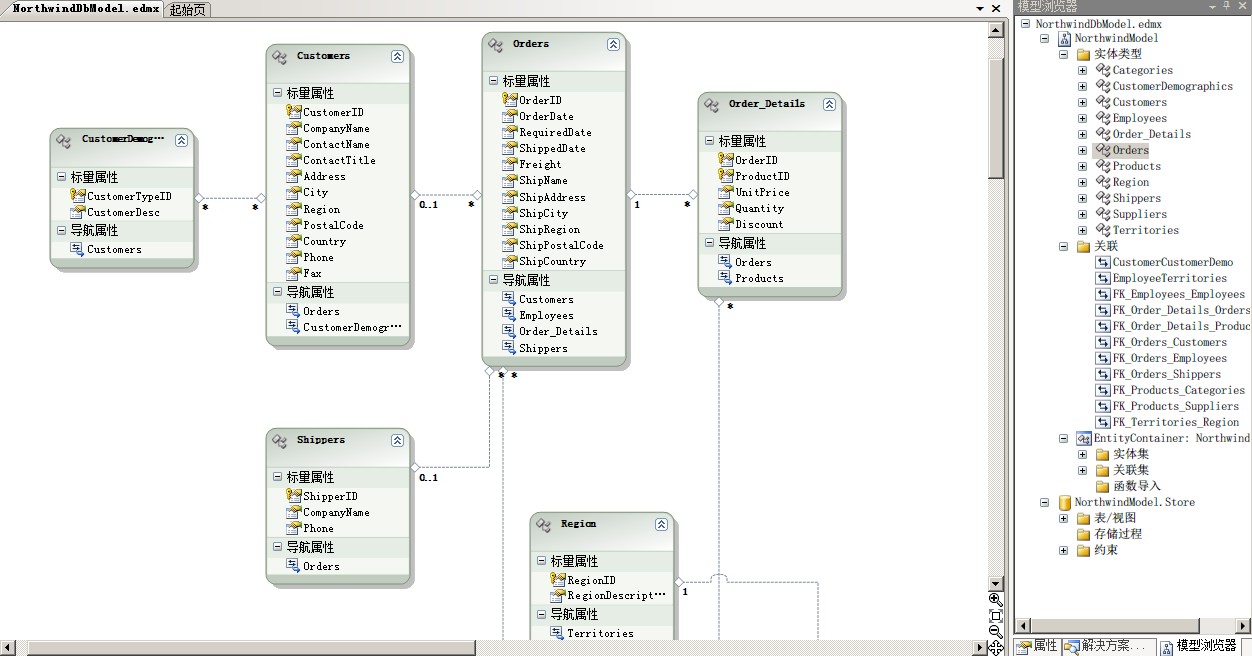Select 函数导入 node in tree
This screenshot has width=1252, height=656.
[1137, 486]
